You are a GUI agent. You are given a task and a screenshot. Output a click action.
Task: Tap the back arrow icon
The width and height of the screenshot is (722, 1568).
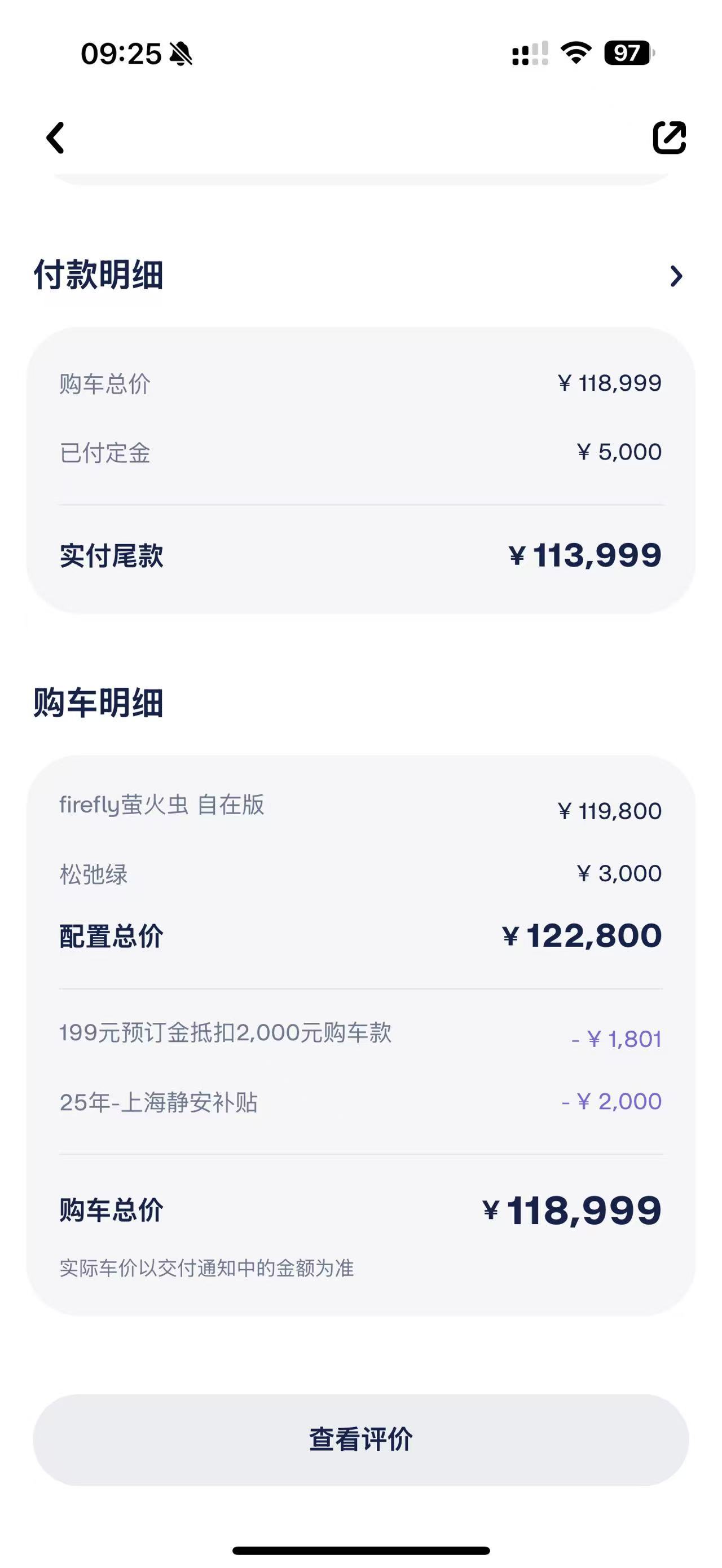coord(55,138)
